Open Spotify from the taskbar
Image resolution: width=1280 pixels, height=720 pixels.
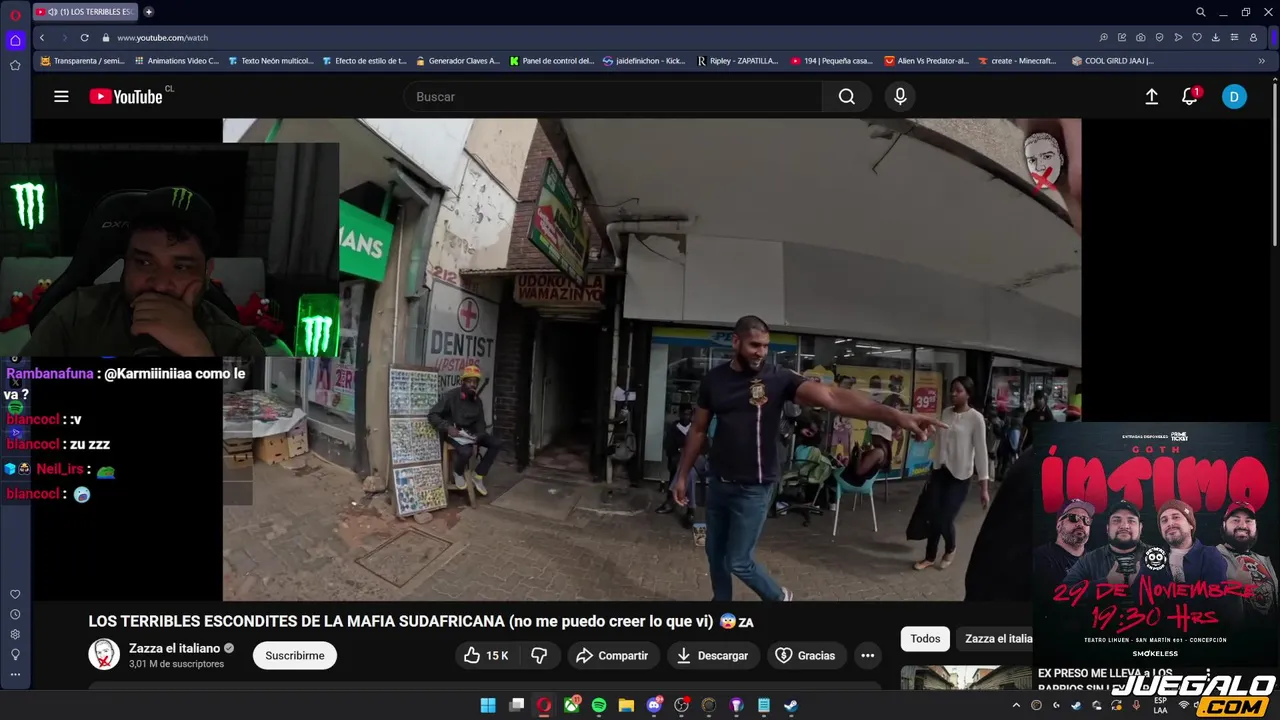coord(599,705)
